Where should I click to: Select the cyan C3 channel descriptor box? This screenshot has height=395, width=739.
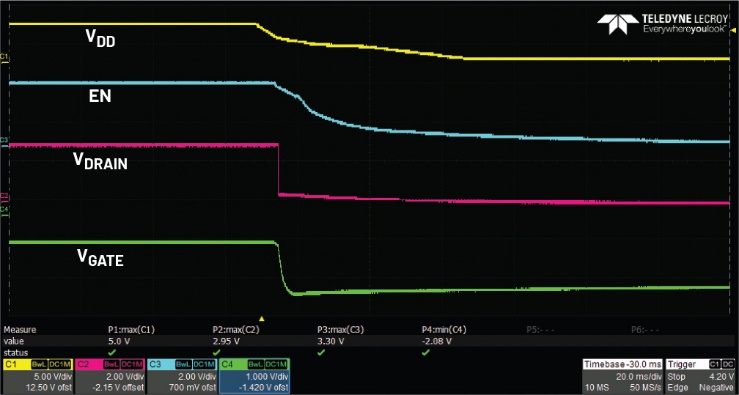[182, 376]
